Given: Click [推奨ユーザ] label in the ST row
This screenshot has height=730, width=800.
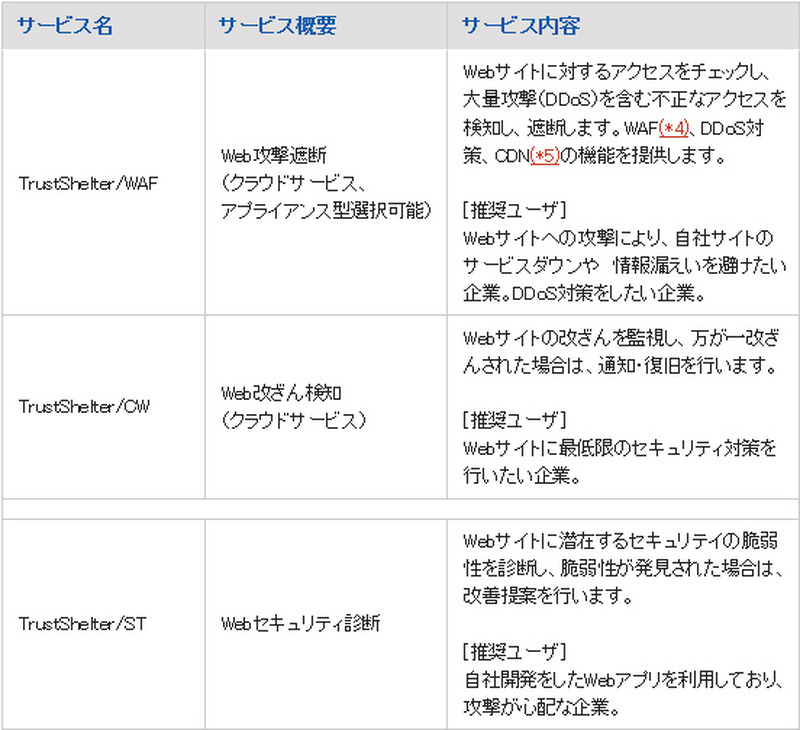Looking at the screenshot, I should [515, 652].
